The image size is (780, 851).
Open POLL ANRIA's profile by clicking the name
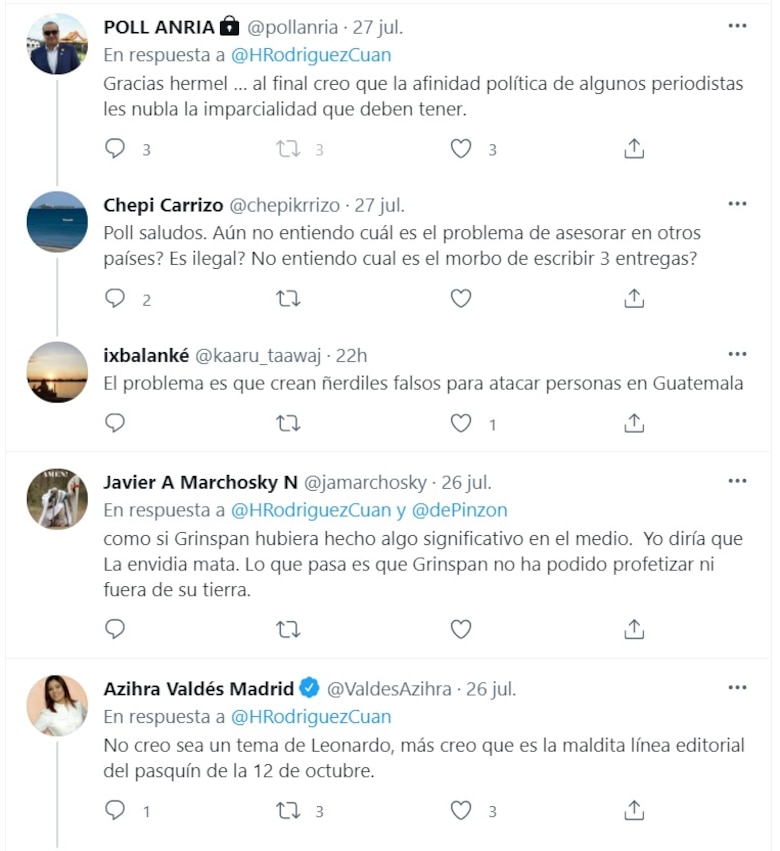[160, 27]
